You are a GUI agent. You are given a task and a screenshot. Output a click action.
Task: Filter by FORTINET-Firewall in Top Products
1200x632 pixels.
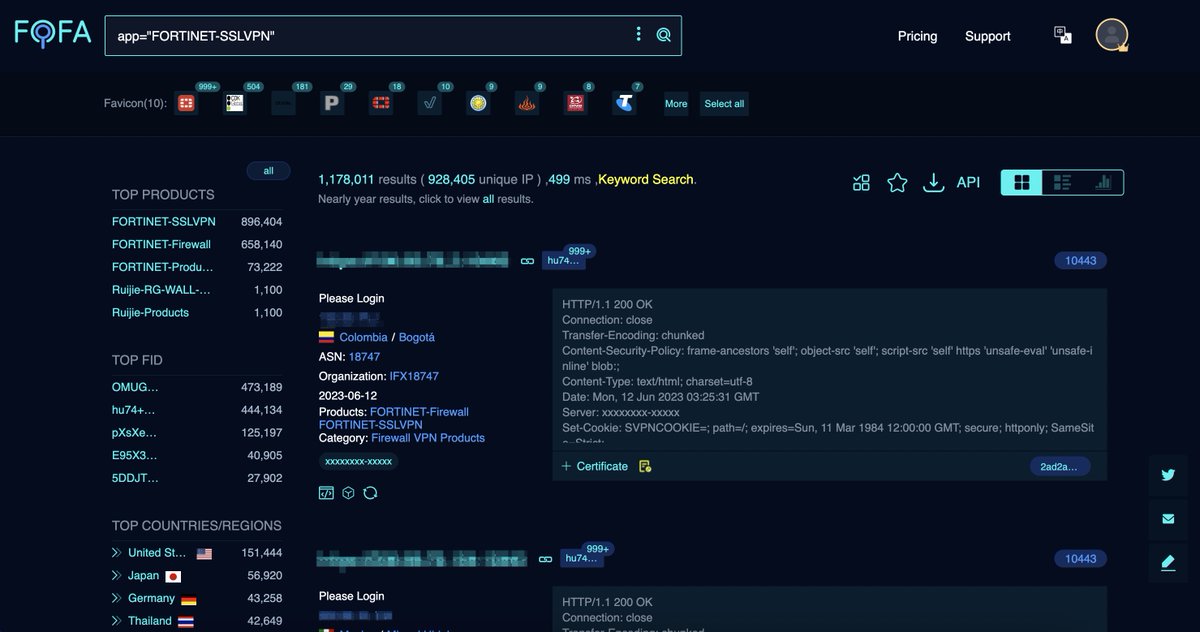[x=161, y=244]
